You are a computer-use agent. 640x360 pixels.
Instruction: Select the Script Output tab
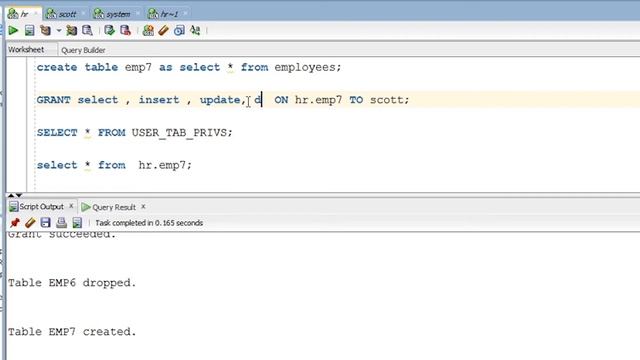pos(41,207)
